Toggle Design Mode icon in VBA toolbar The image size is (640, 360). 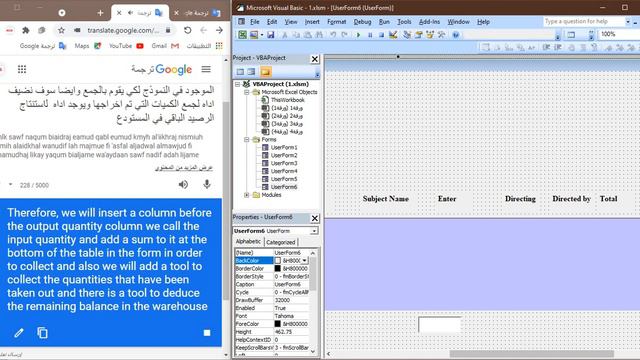click(x=393, y=35)
